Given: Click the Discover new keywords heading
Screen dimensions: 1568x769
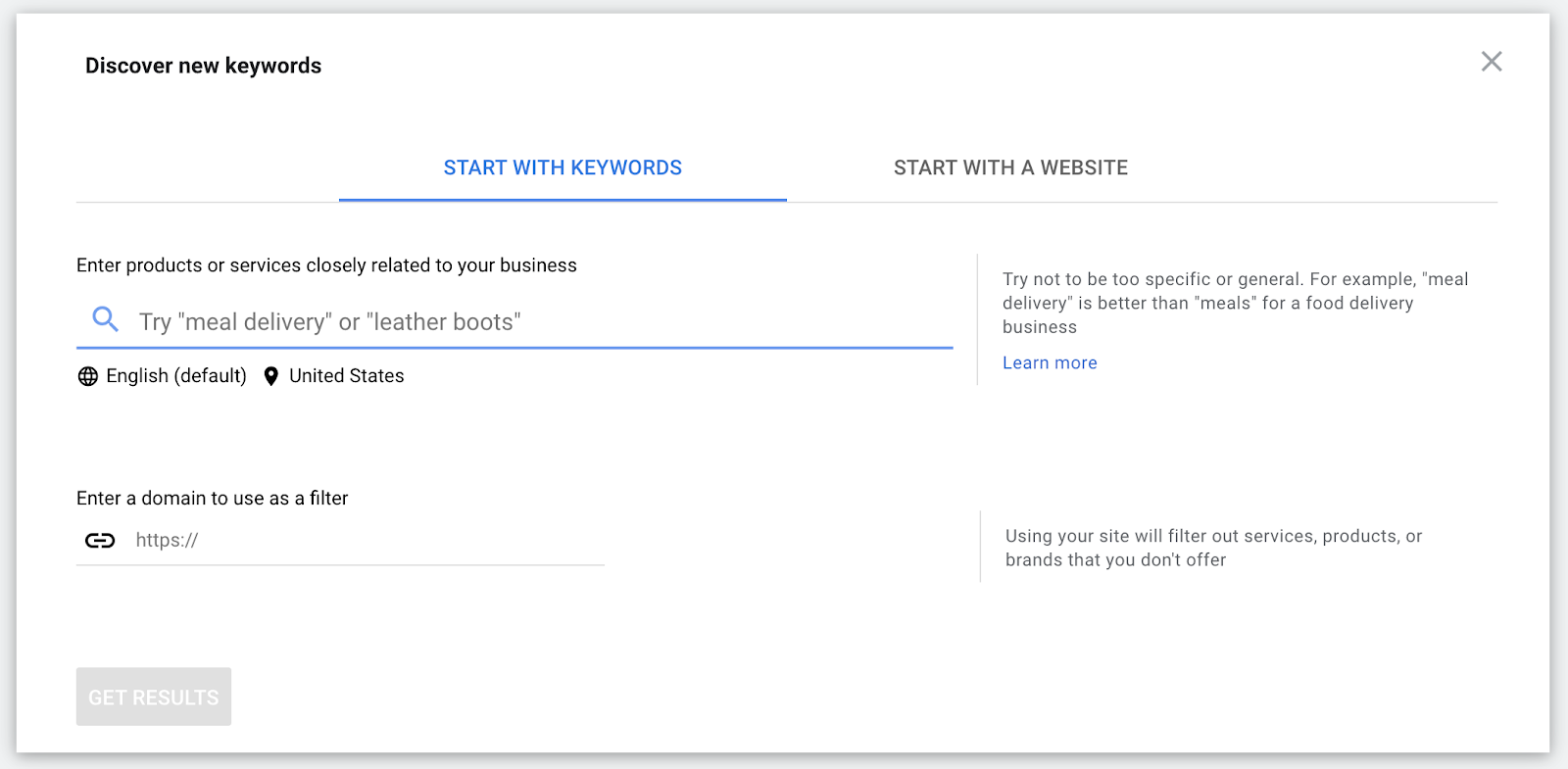Looking at the screenshot, I should click(x=203, y=66).
